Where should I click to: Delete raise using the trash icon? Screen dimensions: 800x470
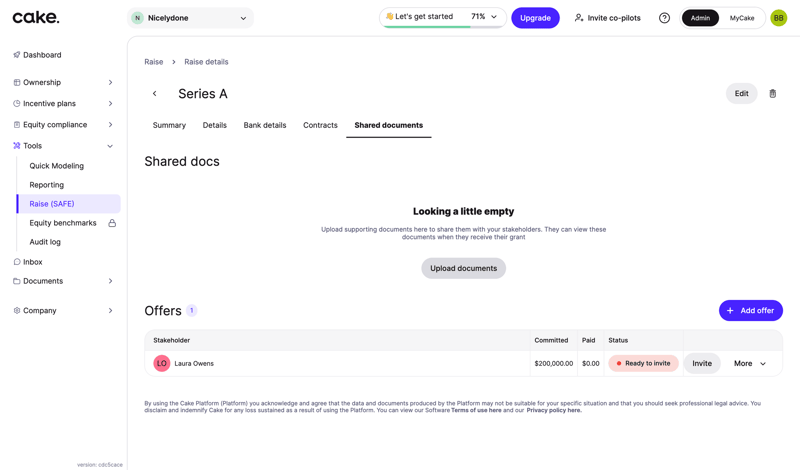772,94
